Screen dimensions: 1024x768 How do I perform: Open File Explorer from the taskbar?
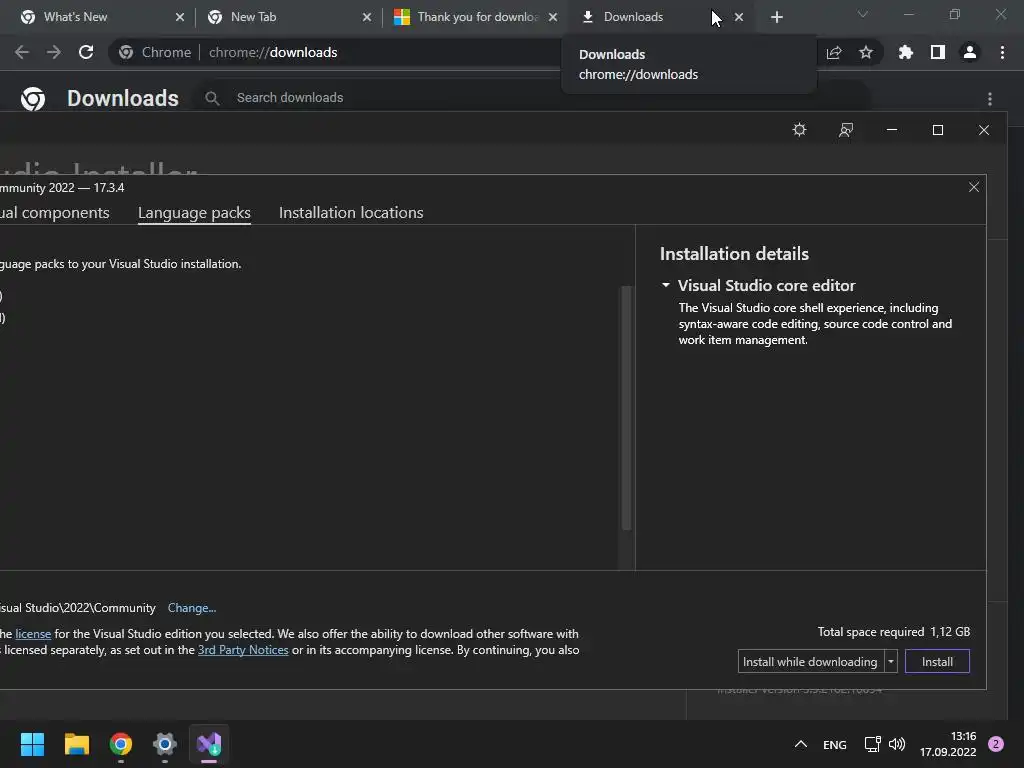76,744
